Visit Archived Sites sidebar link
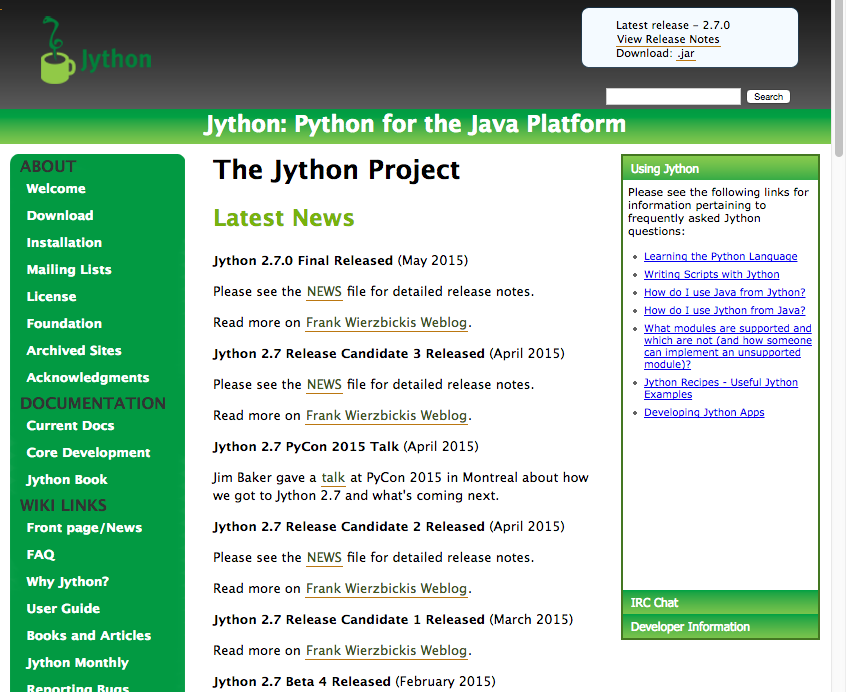This screenshot has width=846, height=692. click(74, 351)
